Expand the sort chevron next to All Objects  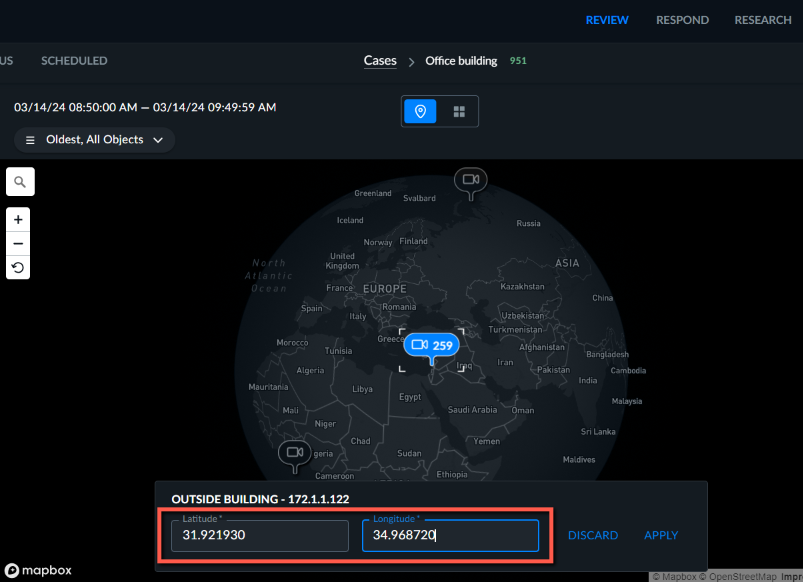(x=158, y=140)
